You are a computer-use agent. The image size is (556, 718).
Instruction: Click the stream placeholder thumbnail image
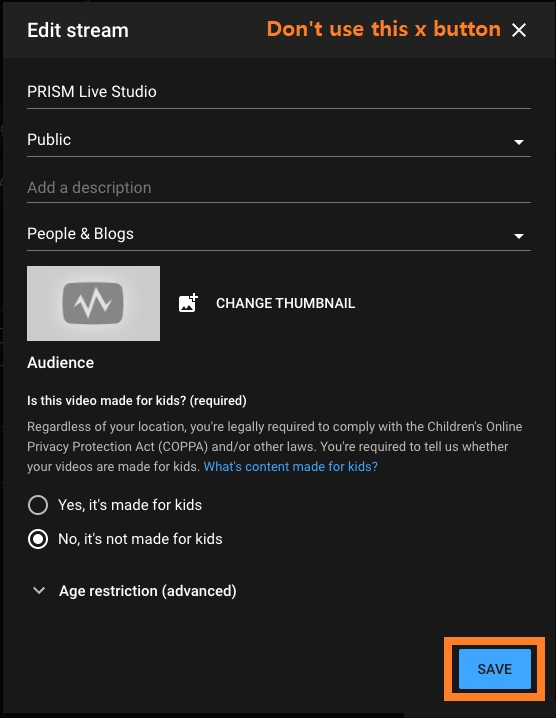pos(93,303)
